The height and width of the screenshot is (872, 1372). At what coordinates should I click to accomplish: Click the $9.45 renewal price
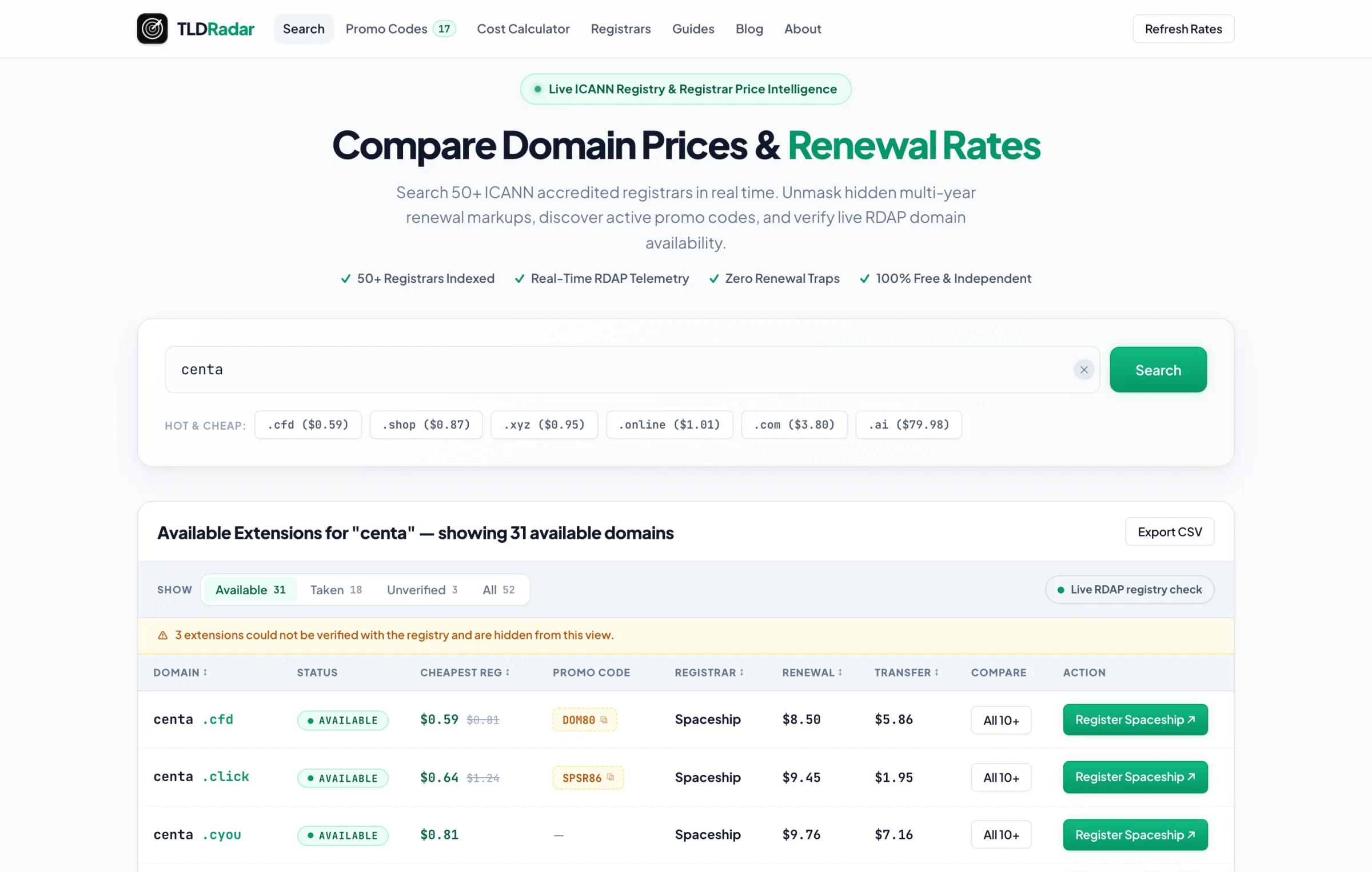(801, 777)
